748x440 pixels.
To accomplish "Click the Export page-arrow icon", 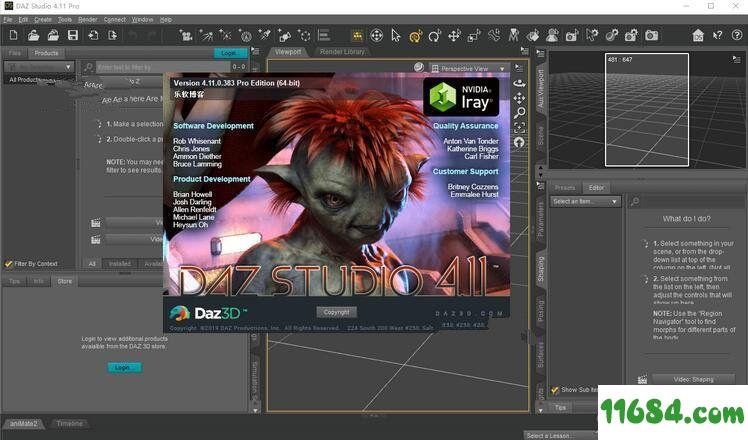I will pyautogui.click(x=113, y=35).
